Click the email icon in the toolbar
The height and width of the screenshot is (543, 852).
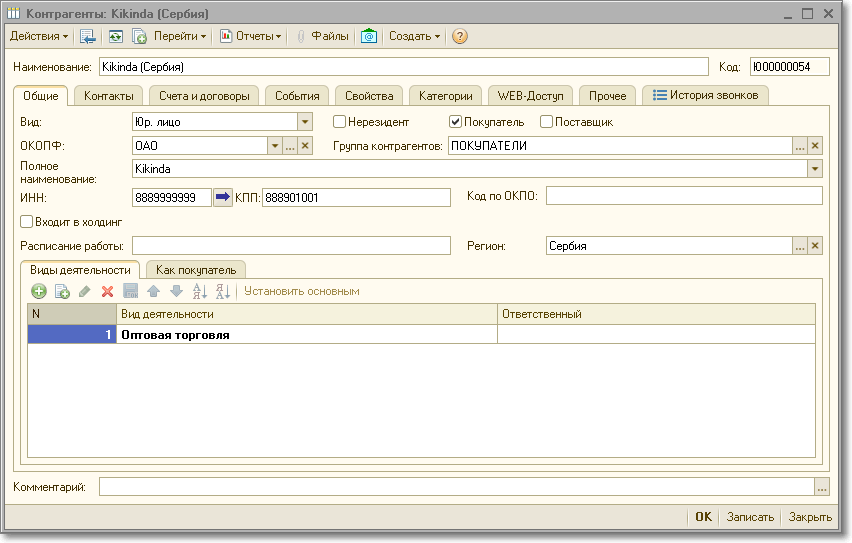[x=369, y=36]
